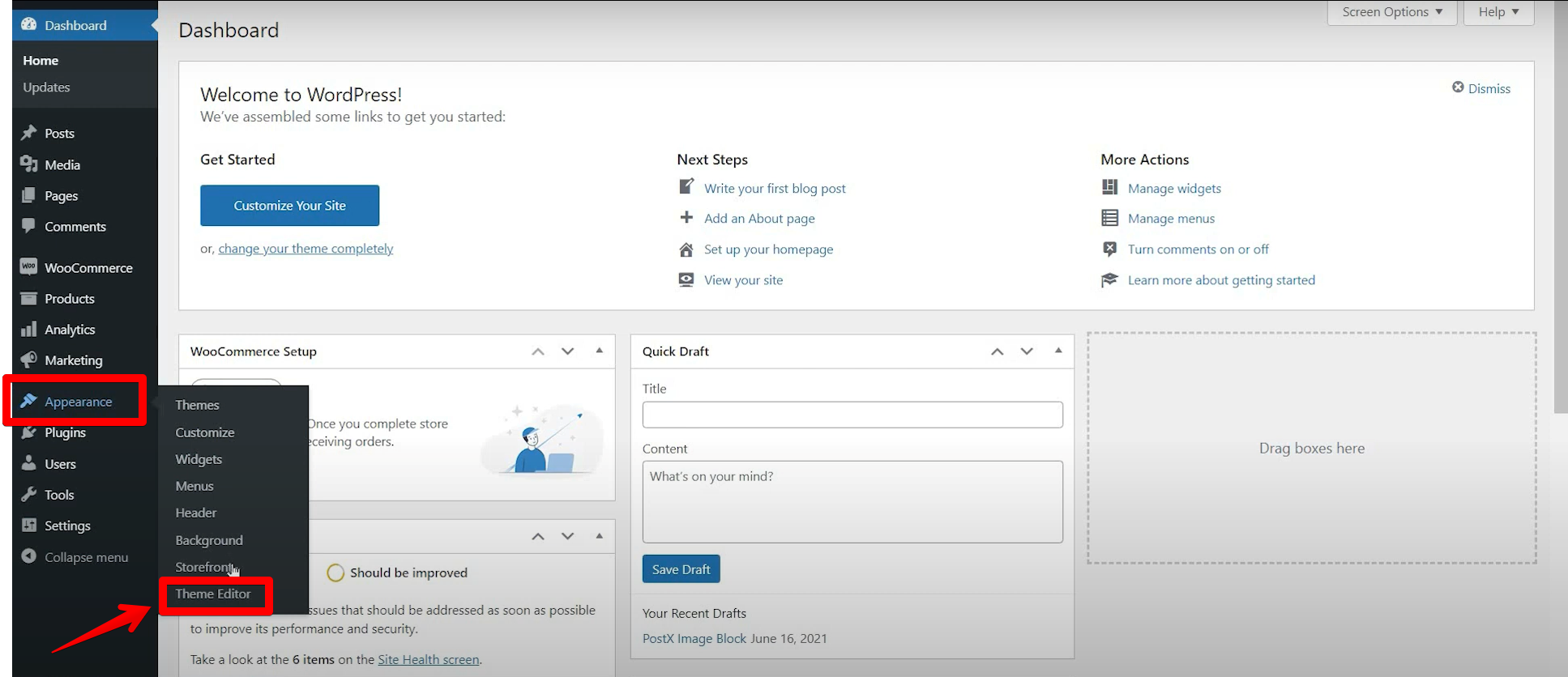Toggle the Quick Draft panel triangle

tap(1057, 351)
